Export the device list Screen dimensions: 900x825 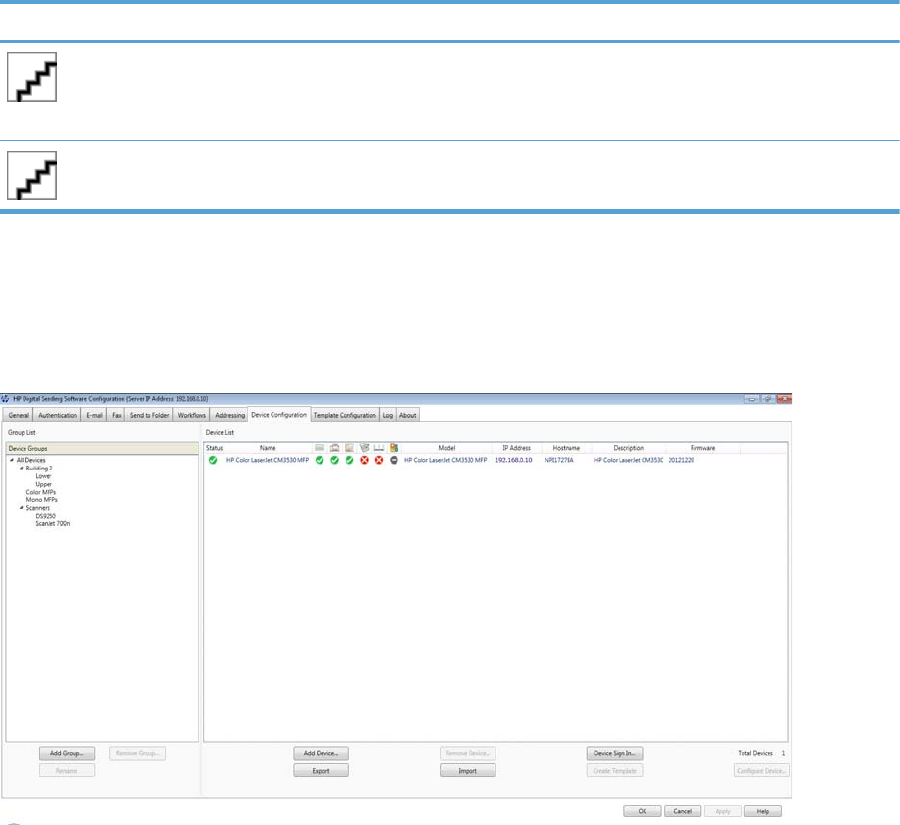point(321,771)
